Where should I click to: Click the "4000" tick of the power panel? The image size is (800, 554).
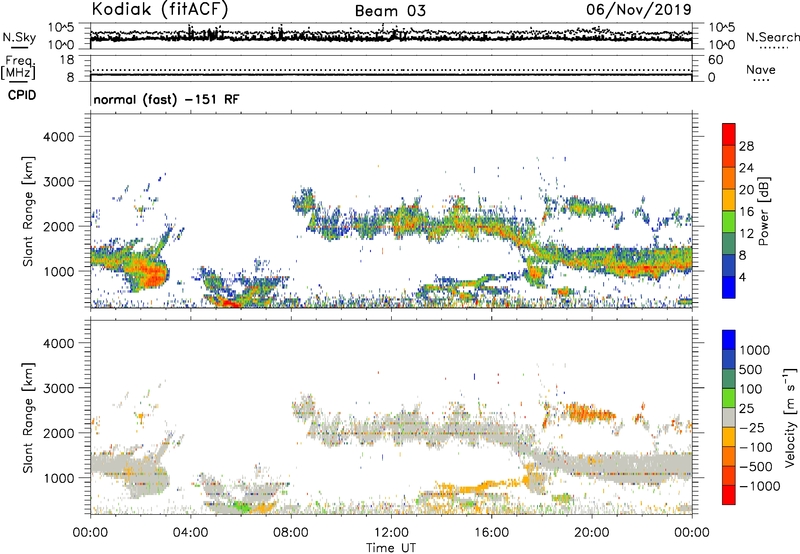pos(58,137)
